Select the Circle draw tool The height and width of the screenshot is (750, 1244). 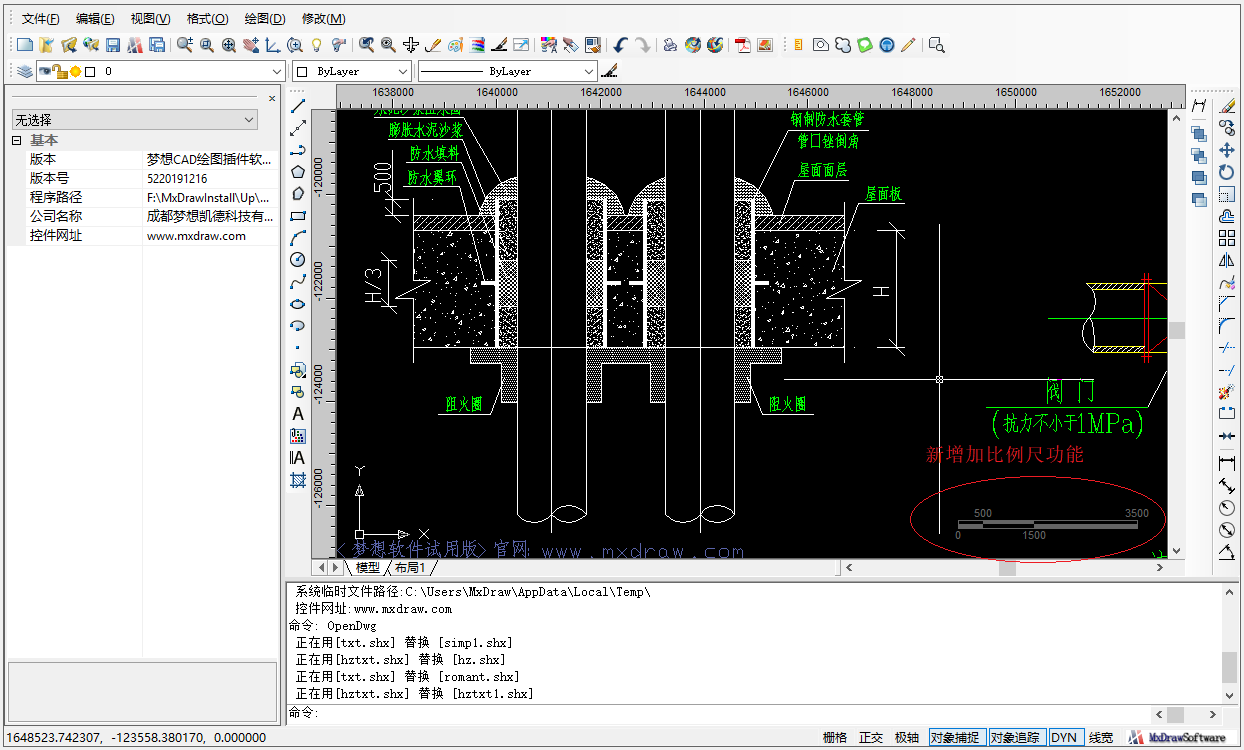298,260
